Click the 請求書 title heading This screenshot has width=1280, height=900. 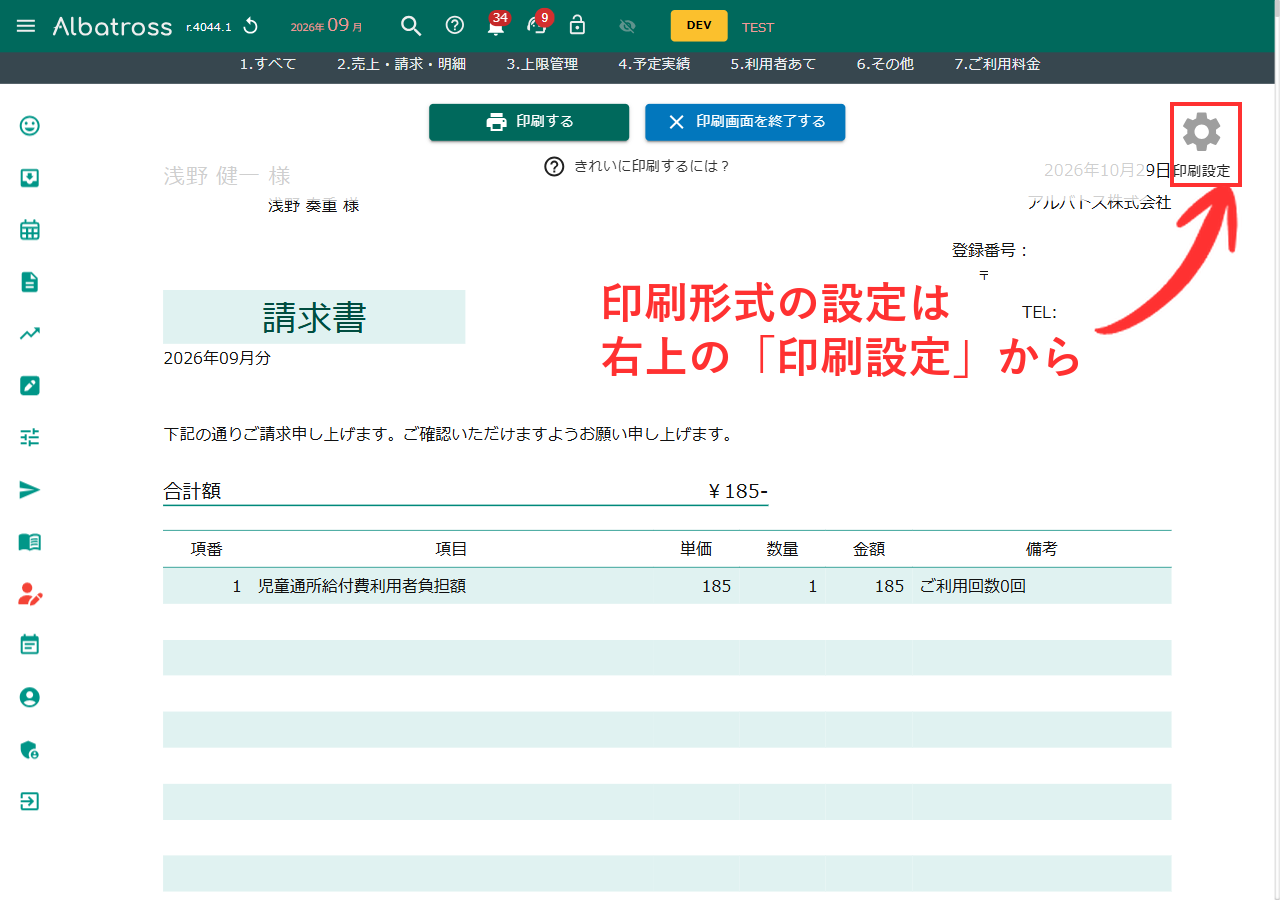pyautogui.click(x=314, y=317)
